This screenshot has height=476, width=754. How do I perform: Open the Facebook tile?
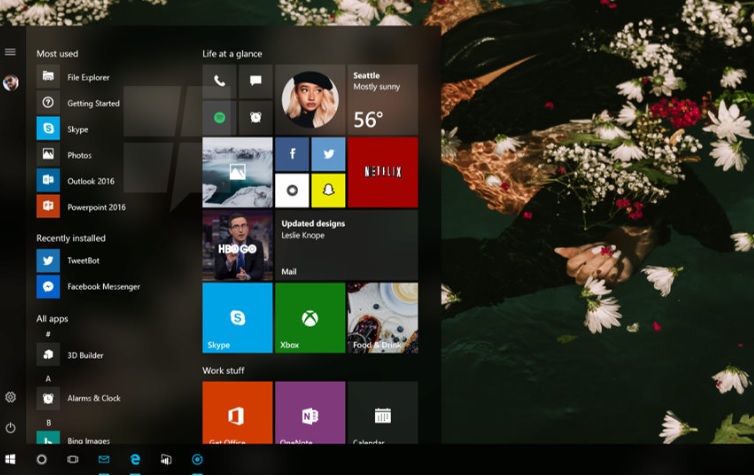[x=292, y=154]
